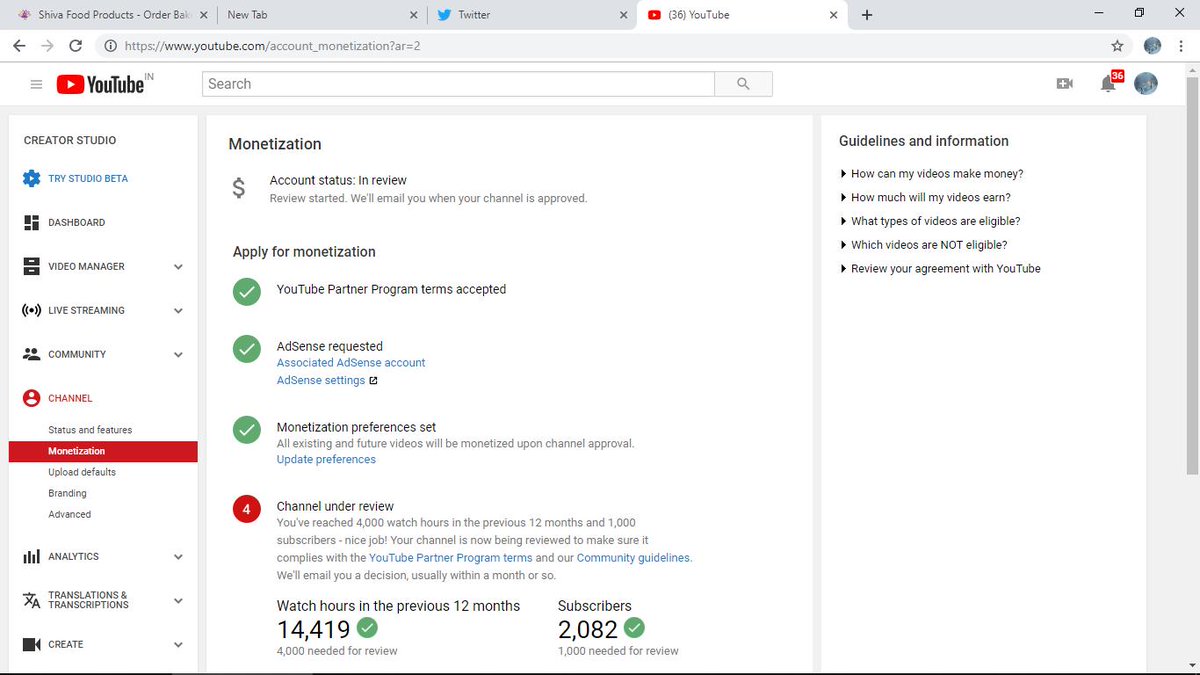Screen dimensions: 1200x675
Task: Open the AdSense settings link
Action: click(x=321, y=381)
